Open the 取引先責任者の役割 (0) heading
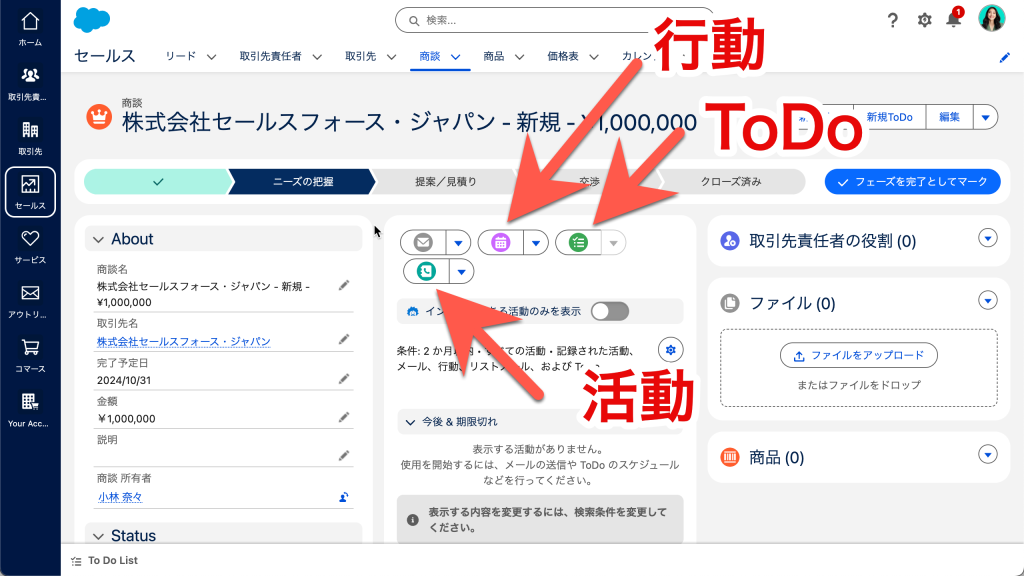 [x=833, y=241]
